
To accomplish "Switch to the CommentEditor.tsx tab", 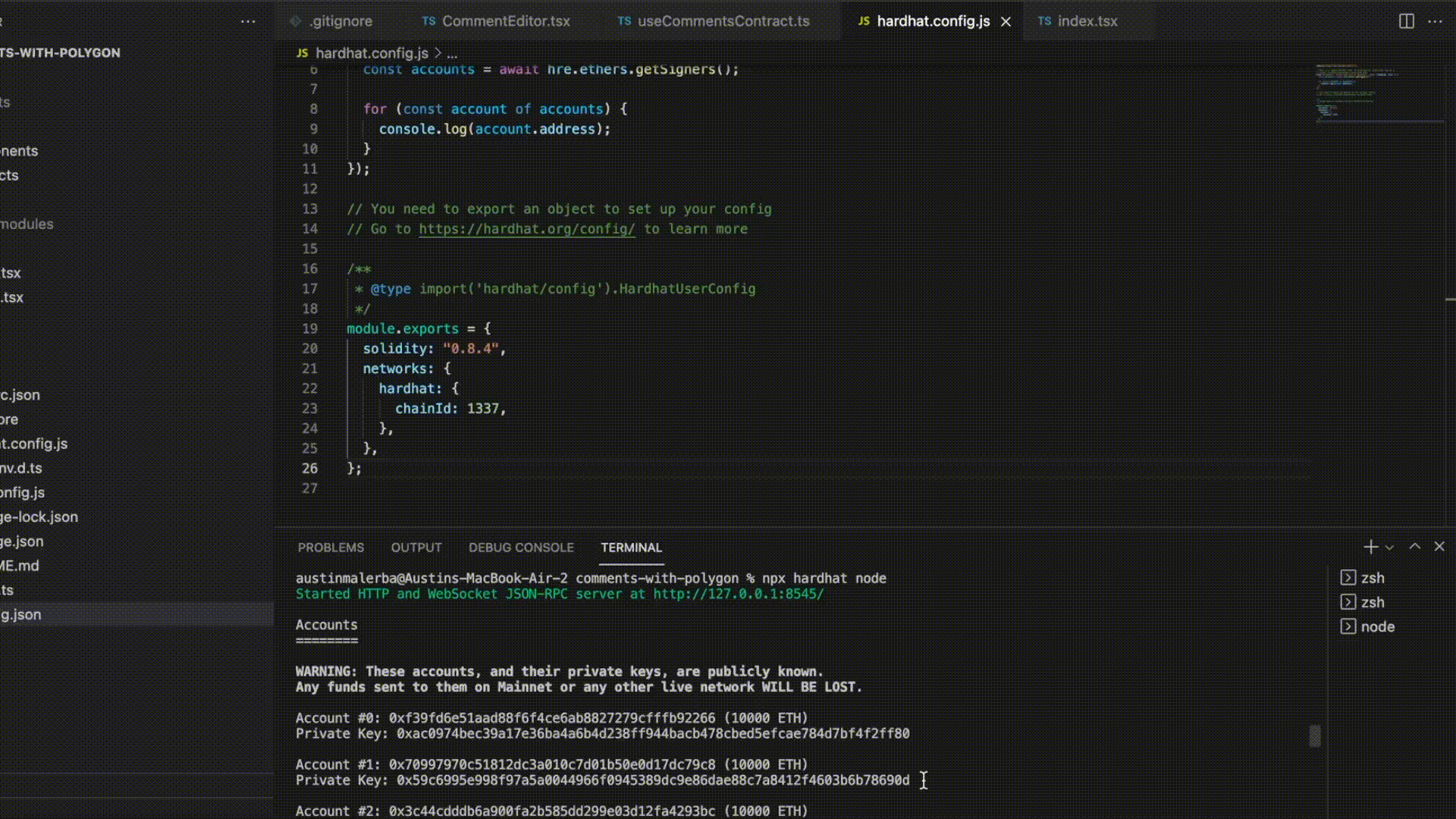I will 505,21.
